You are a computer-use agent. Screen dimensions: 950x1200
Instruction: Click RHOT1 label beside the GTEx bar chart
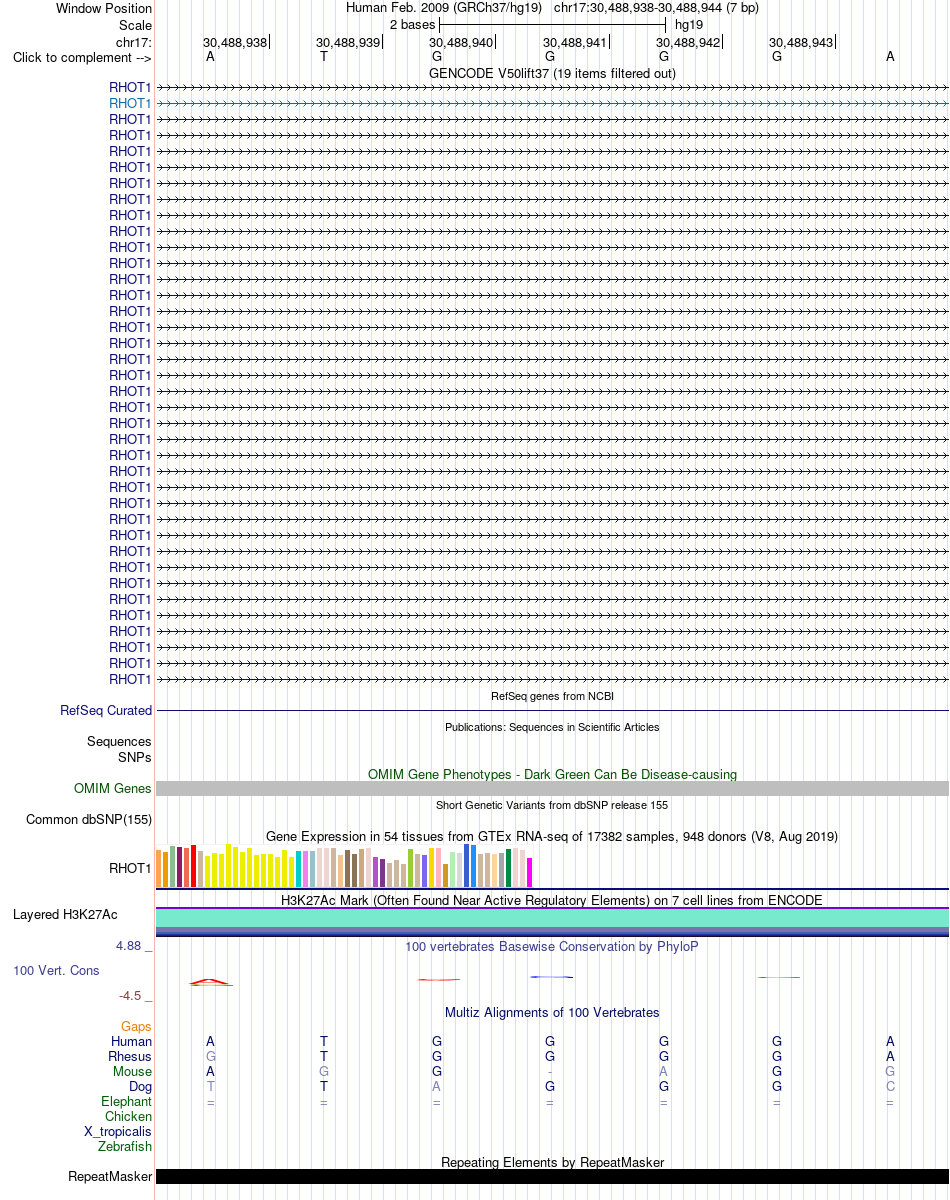(130, 868)
